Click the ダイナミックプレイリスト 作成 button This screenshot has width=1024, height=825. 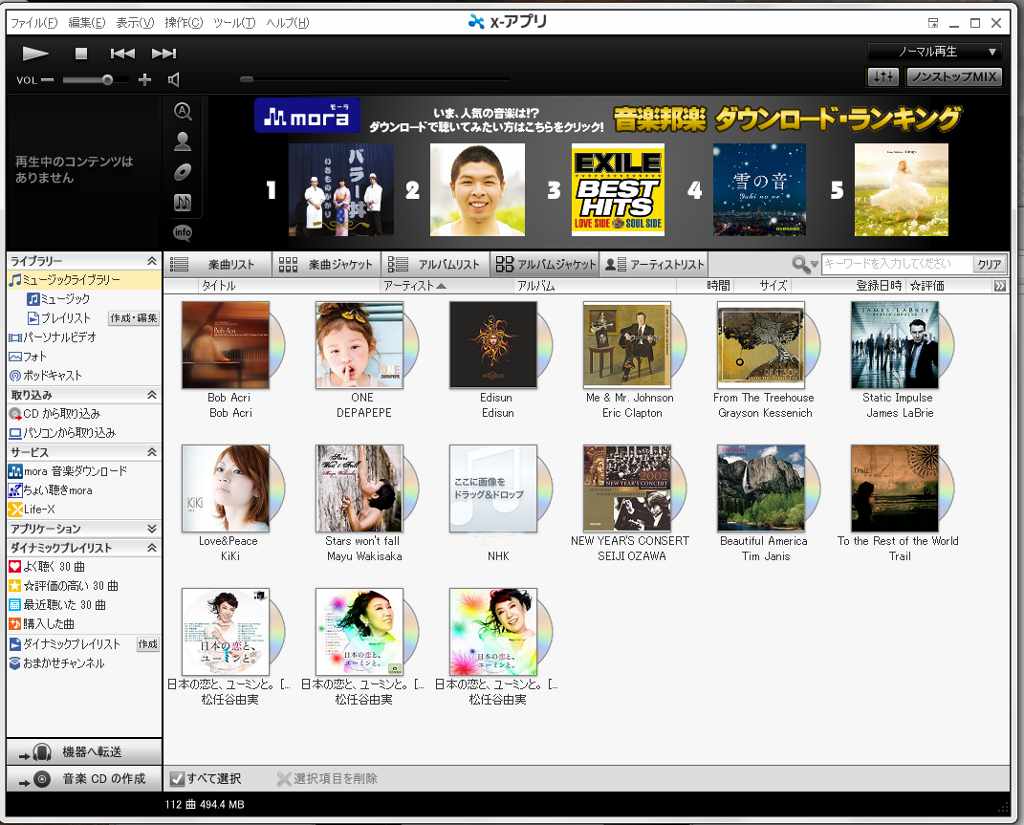tap(148, 644)
